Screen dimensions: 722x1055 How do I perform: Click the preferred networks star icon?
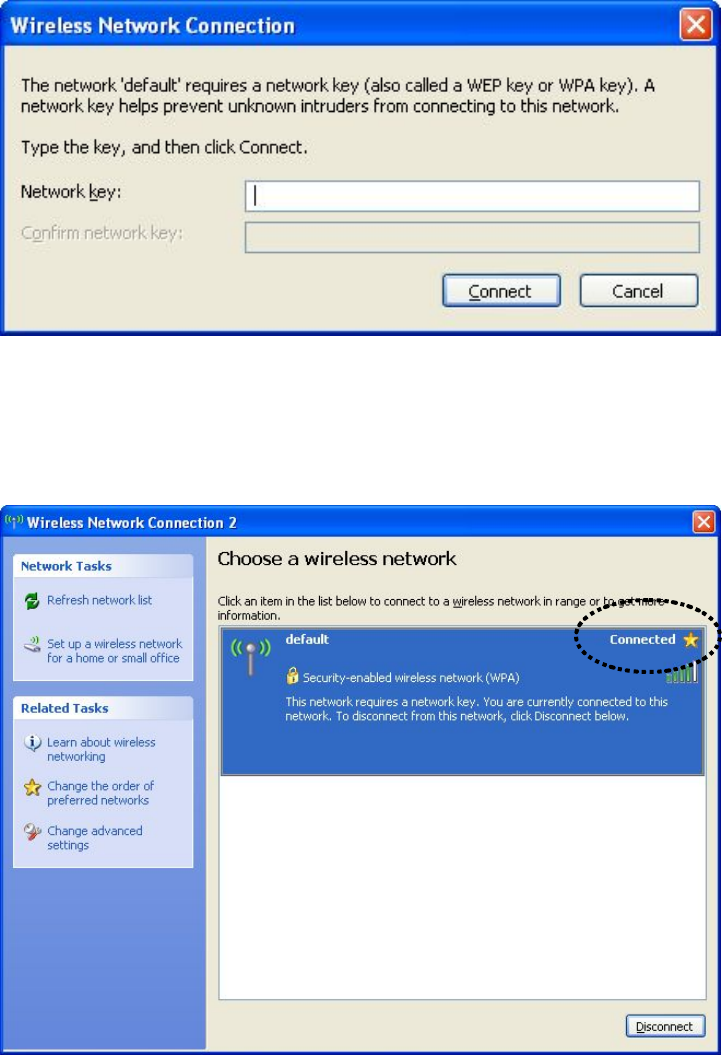32,787
